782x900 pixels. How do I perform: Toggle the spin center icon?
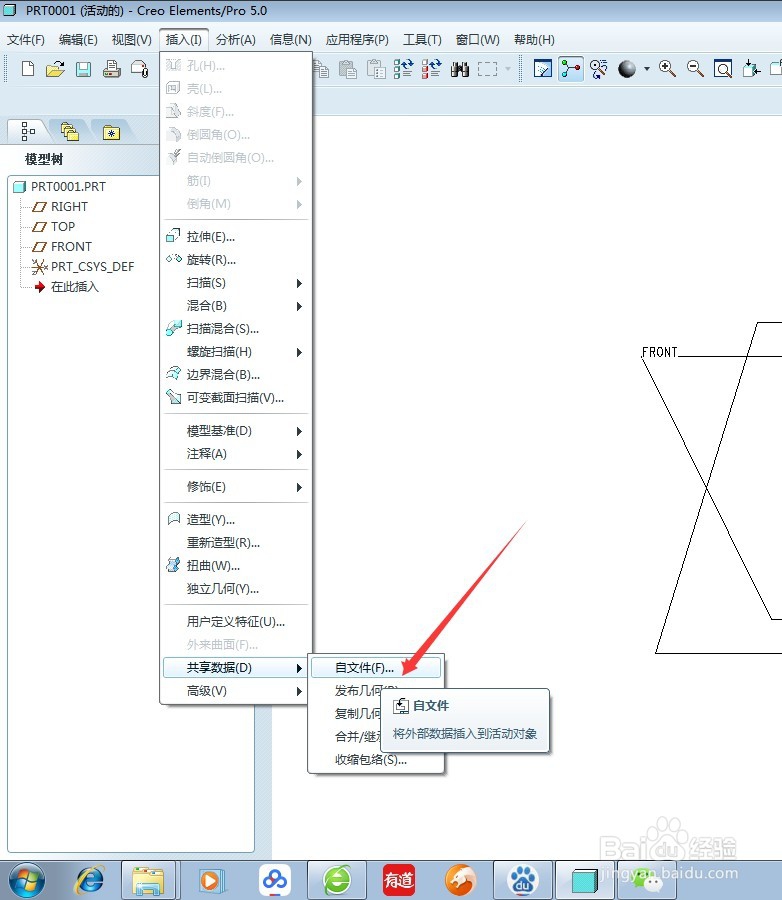(571, 69)
